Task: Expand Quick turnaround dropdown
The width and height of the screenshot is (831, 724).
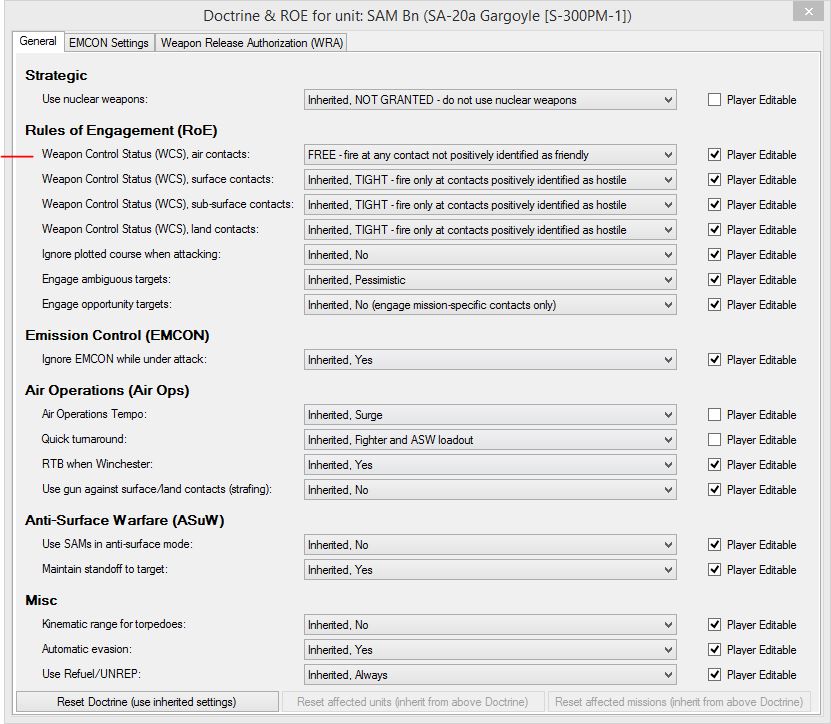Action: click(490, 440)
